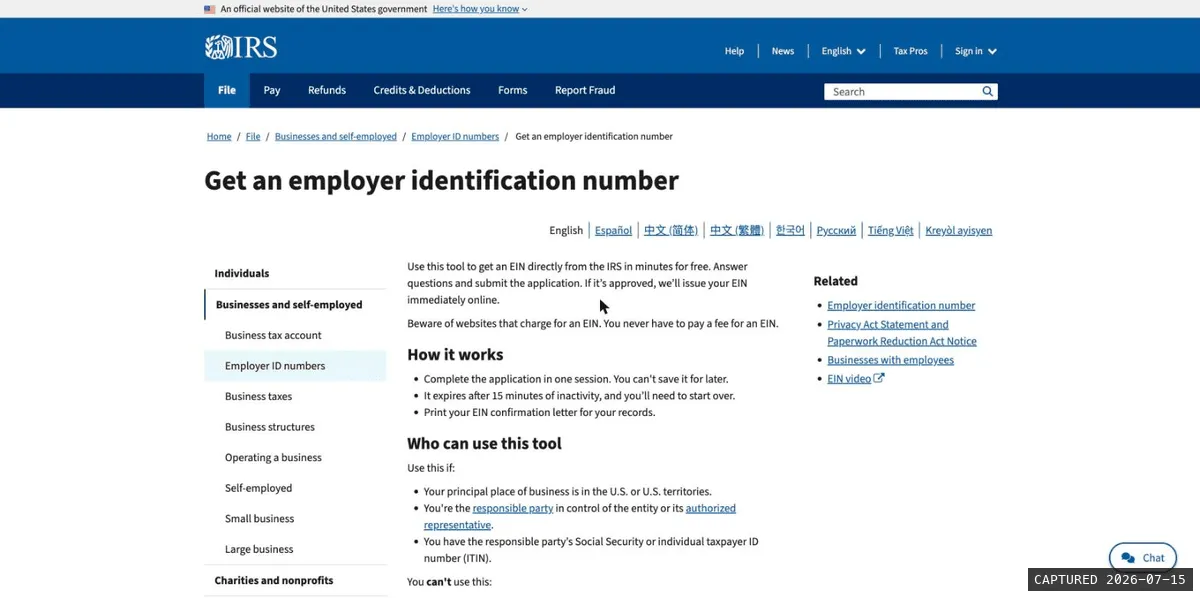1200x598 pixels.
Task: Open the File menu tab
Action: click(227, 90)
